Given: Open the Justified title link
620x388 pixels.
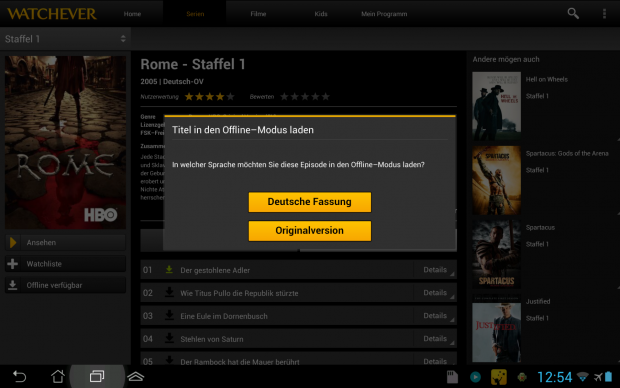Looking at the screenshot, I should (x=538, y=301).
